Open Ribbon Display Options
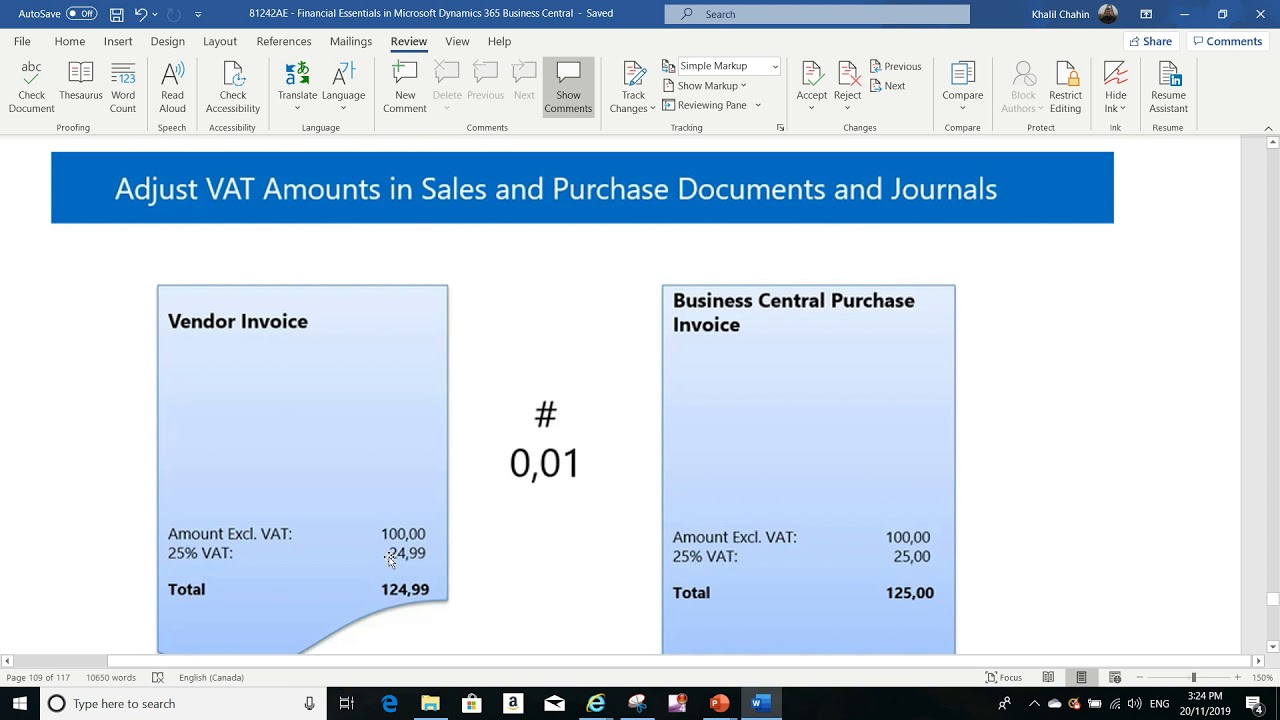The height and width of the screenshot is (720, 1280). coord(1146,14)
